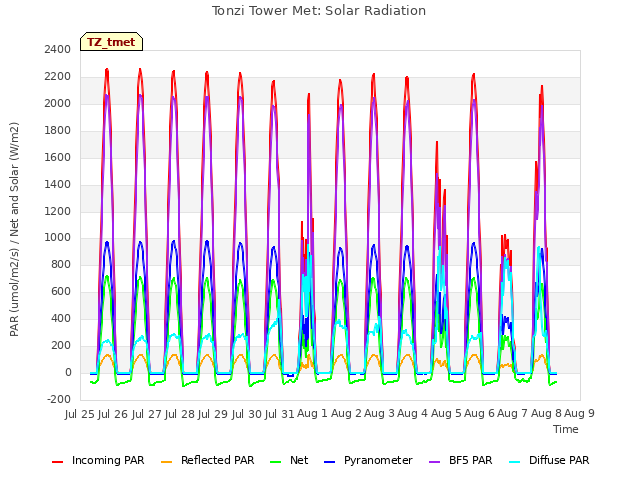Select the Net legend label
Viewport: 640px width, 480px height.
299,460
